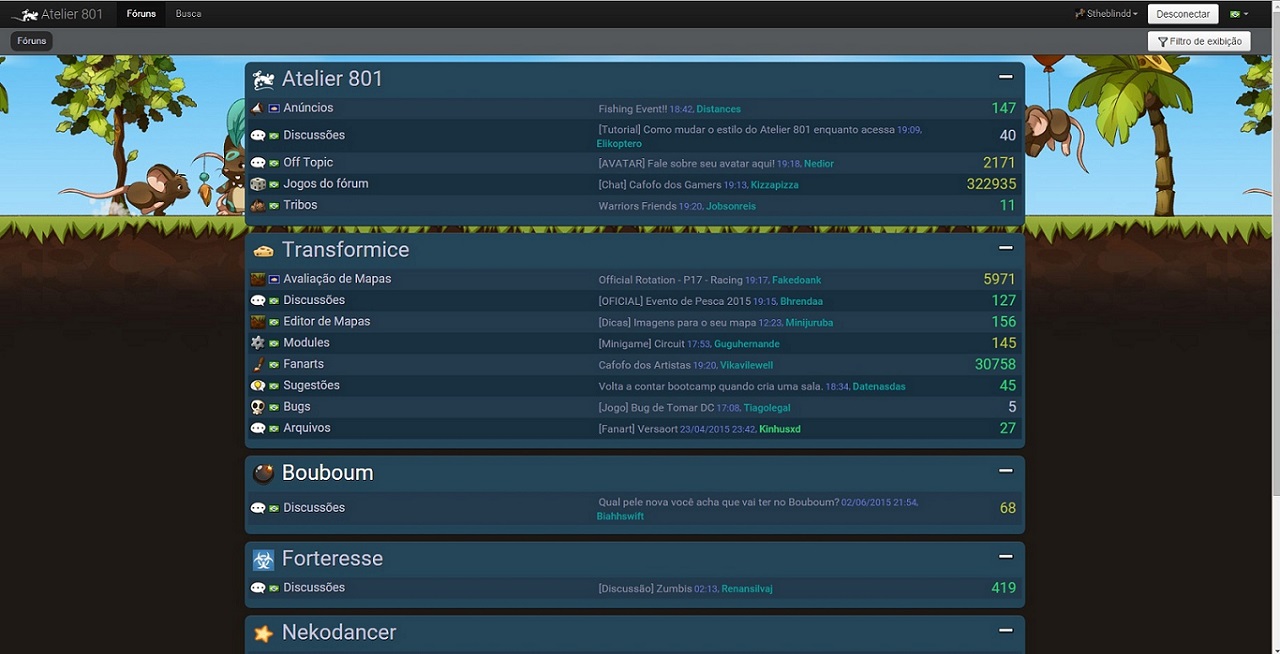The width and height of the screenshot is (1280, 654).
Task: Open Official Rotation - P17 - Racing topic
Action: click(670, 280)
